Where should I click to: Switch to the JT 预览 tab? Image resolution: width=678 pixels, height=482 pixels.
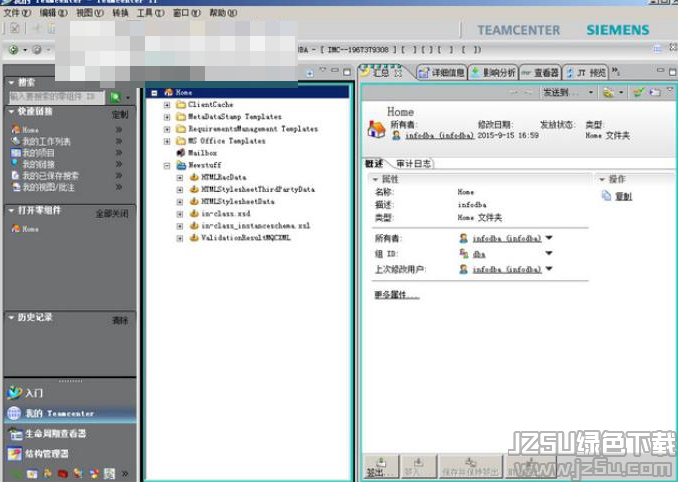pos(586,73)
